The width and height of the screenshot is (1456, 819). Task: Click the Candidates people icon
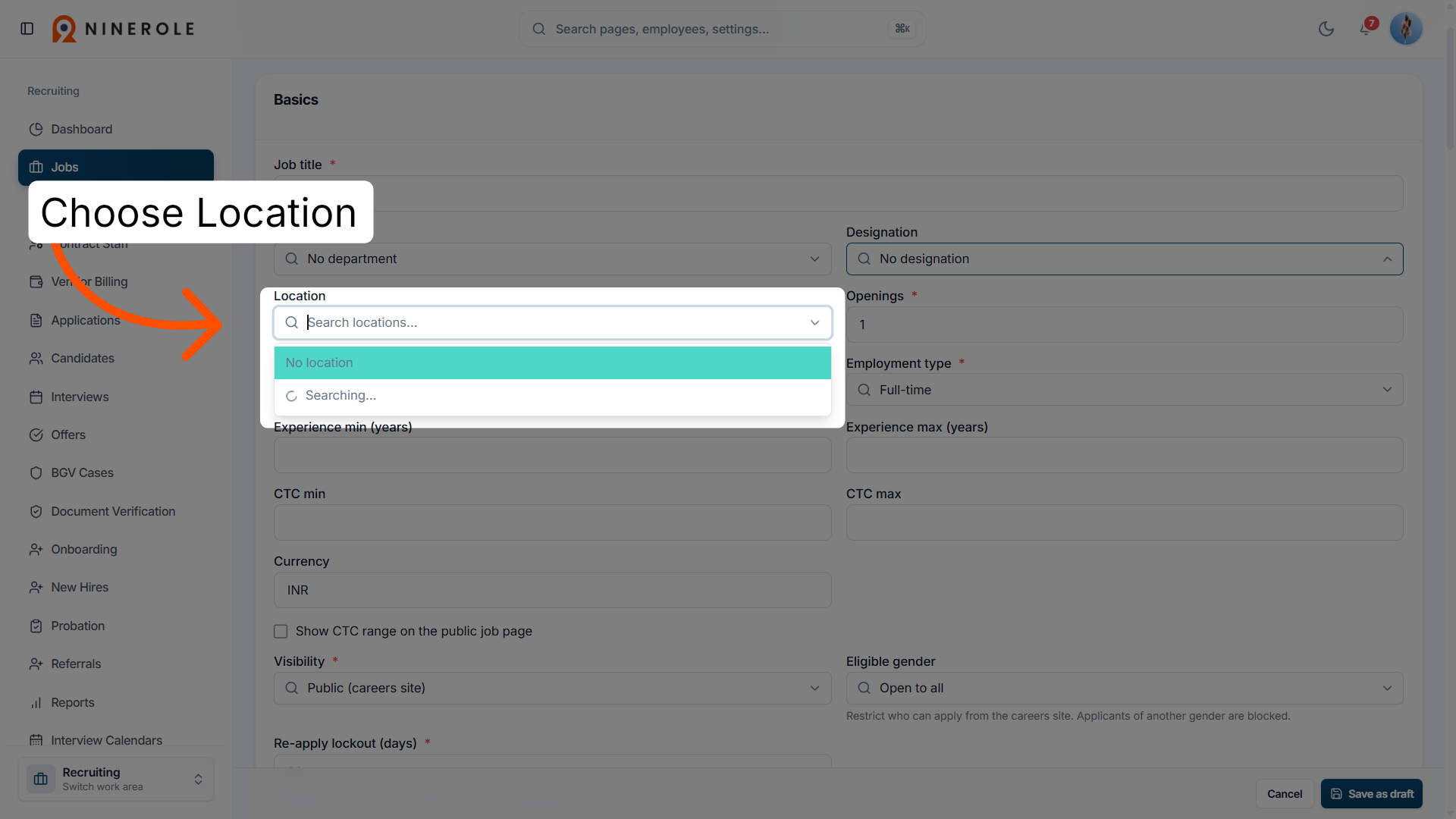point(36,358)
